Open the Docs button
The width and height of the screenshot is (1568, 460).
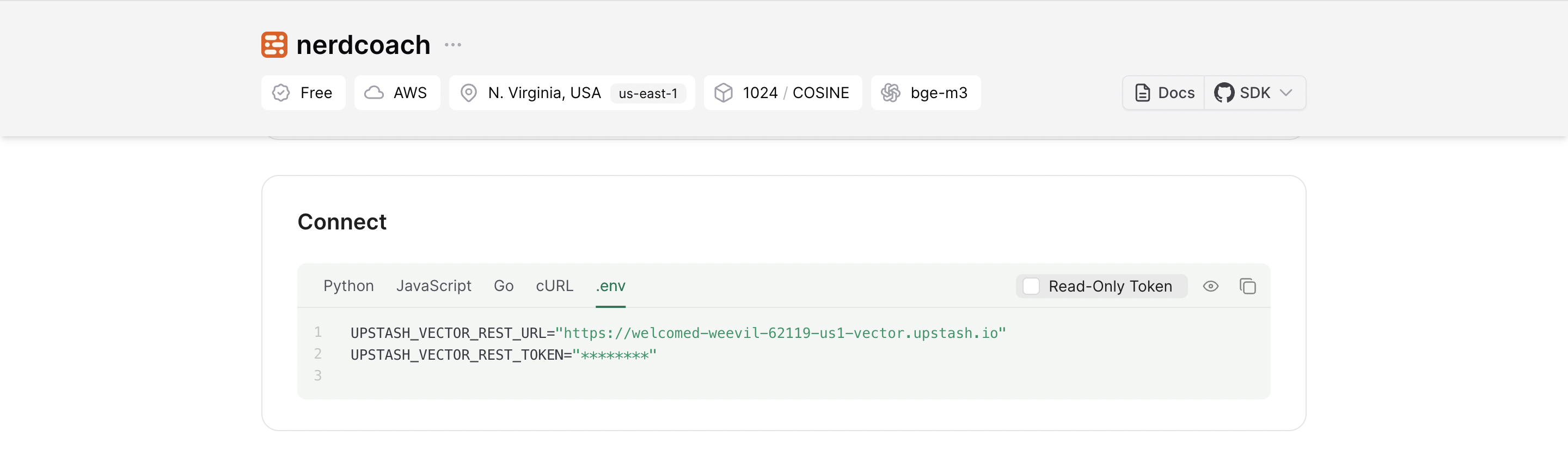(1164, 93)
